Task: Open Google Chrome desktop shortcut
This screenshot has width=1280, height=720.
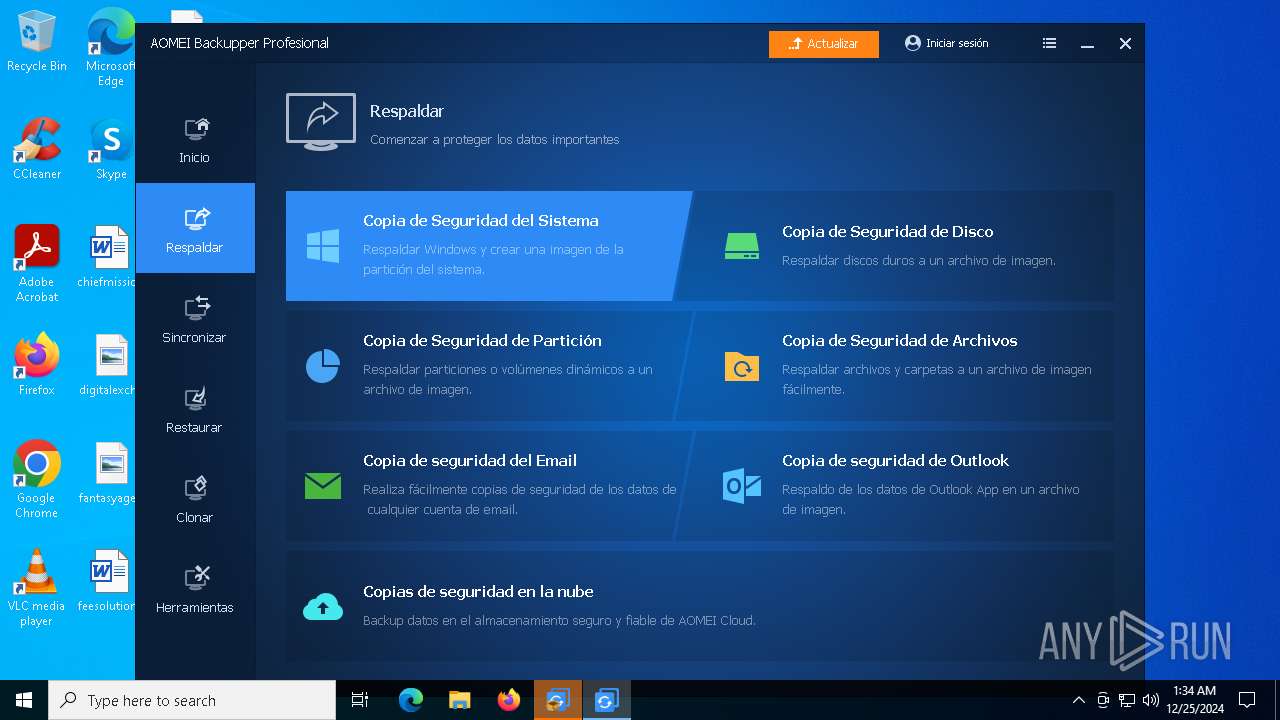Action: (37, 480)
